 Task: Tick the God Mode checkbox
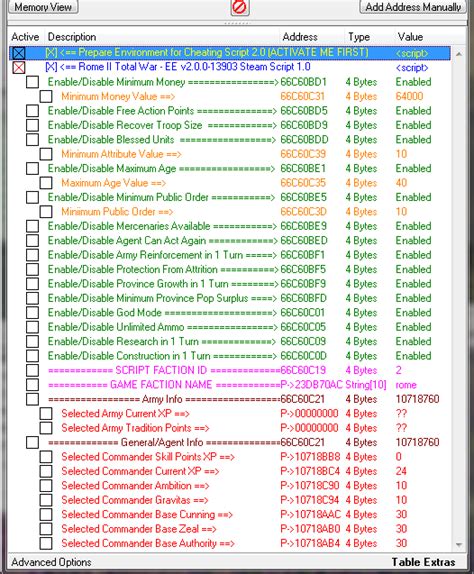point(32,312)
